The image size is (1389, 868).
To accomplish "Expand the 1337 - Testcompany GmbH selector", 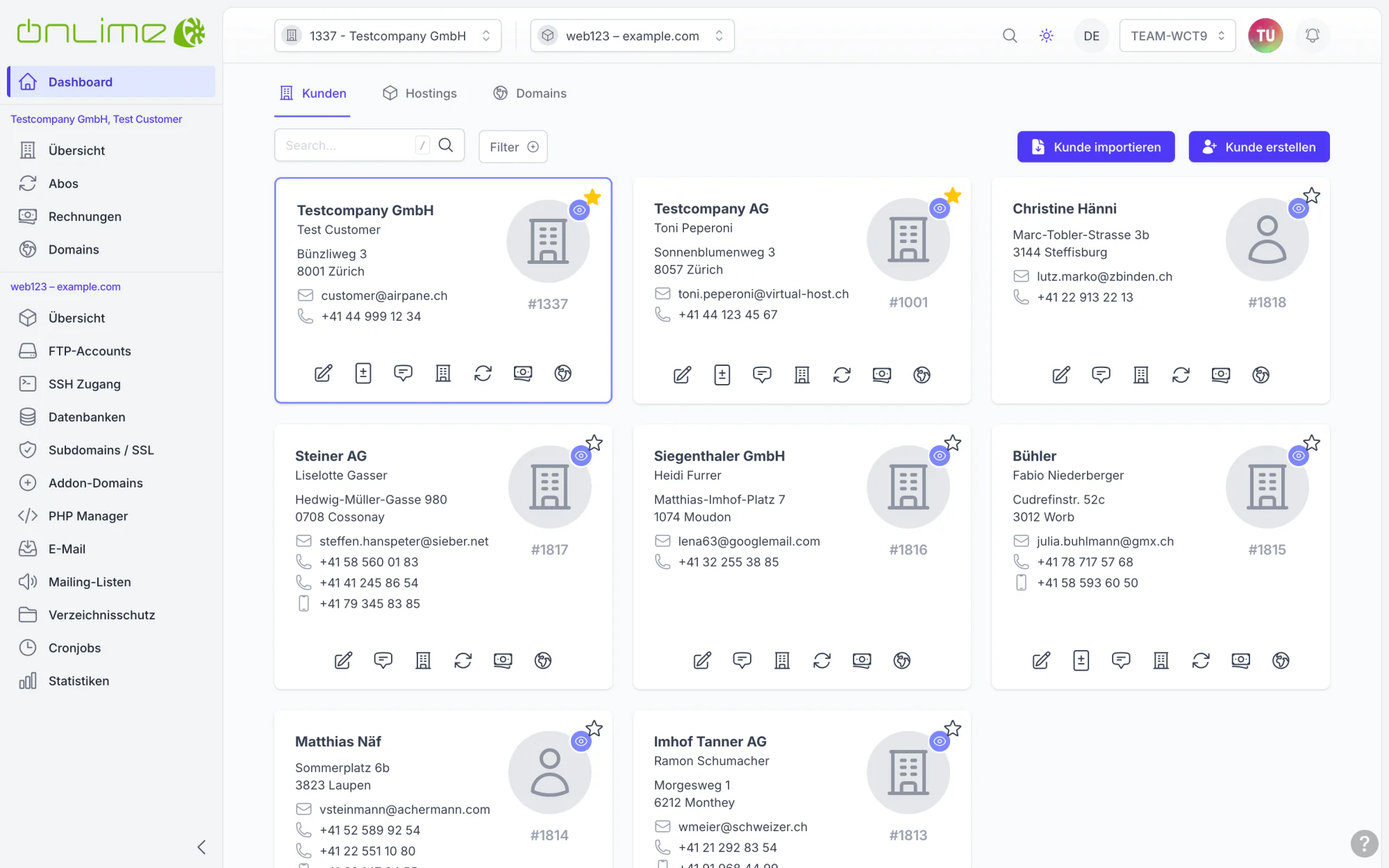I will click(388, 35).
